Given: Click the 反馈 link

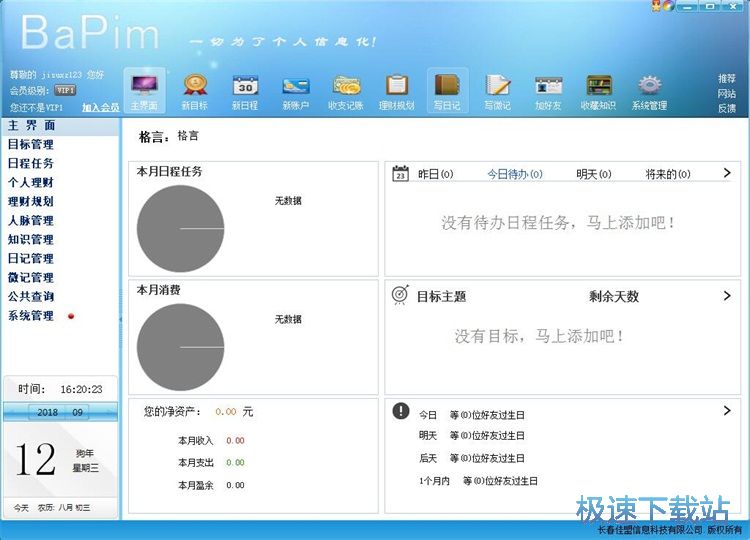Looking at the screenshot, I should (727, 109).
